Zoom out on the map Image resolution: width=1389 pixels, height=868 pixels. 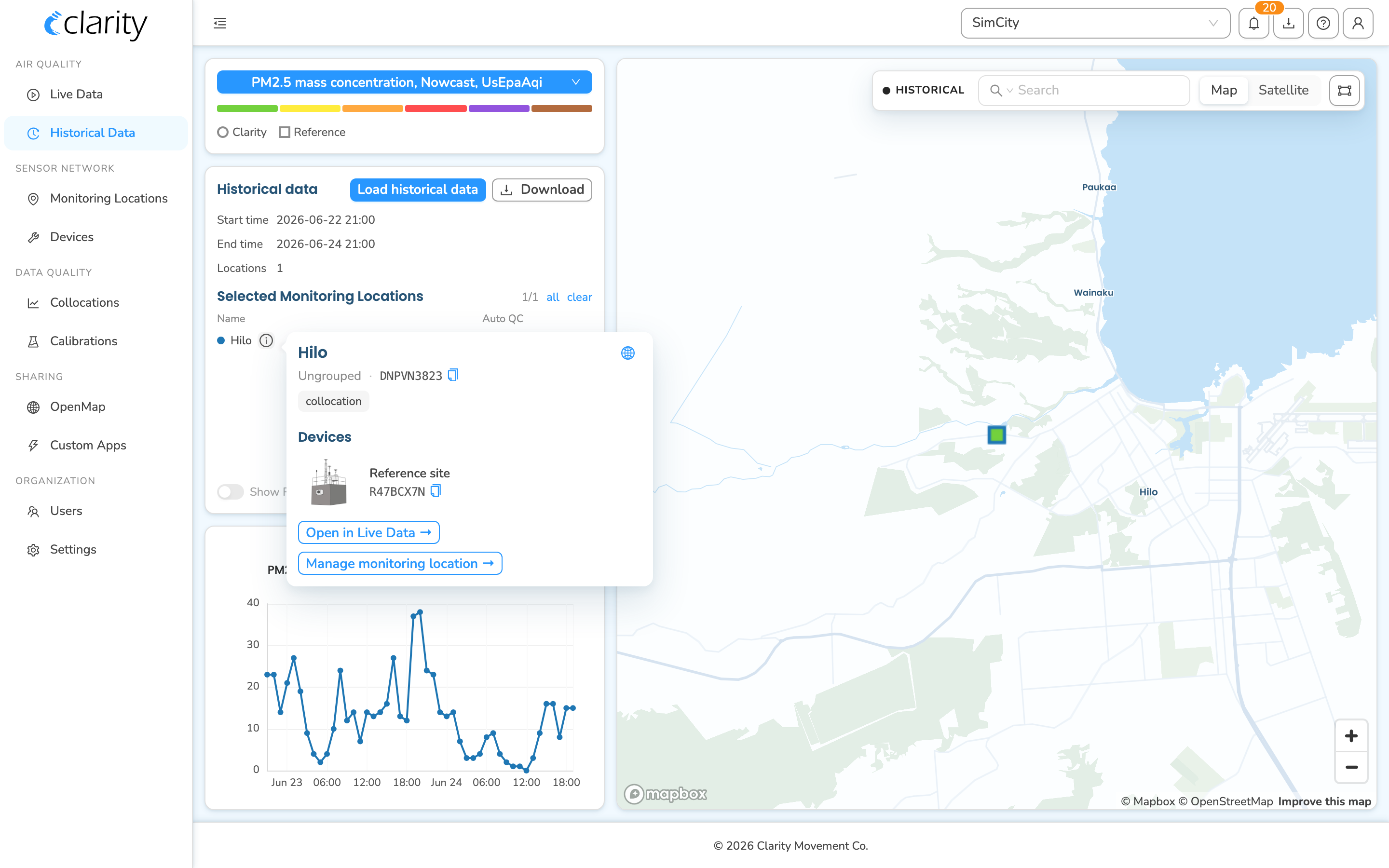[x=1351, y=767]
